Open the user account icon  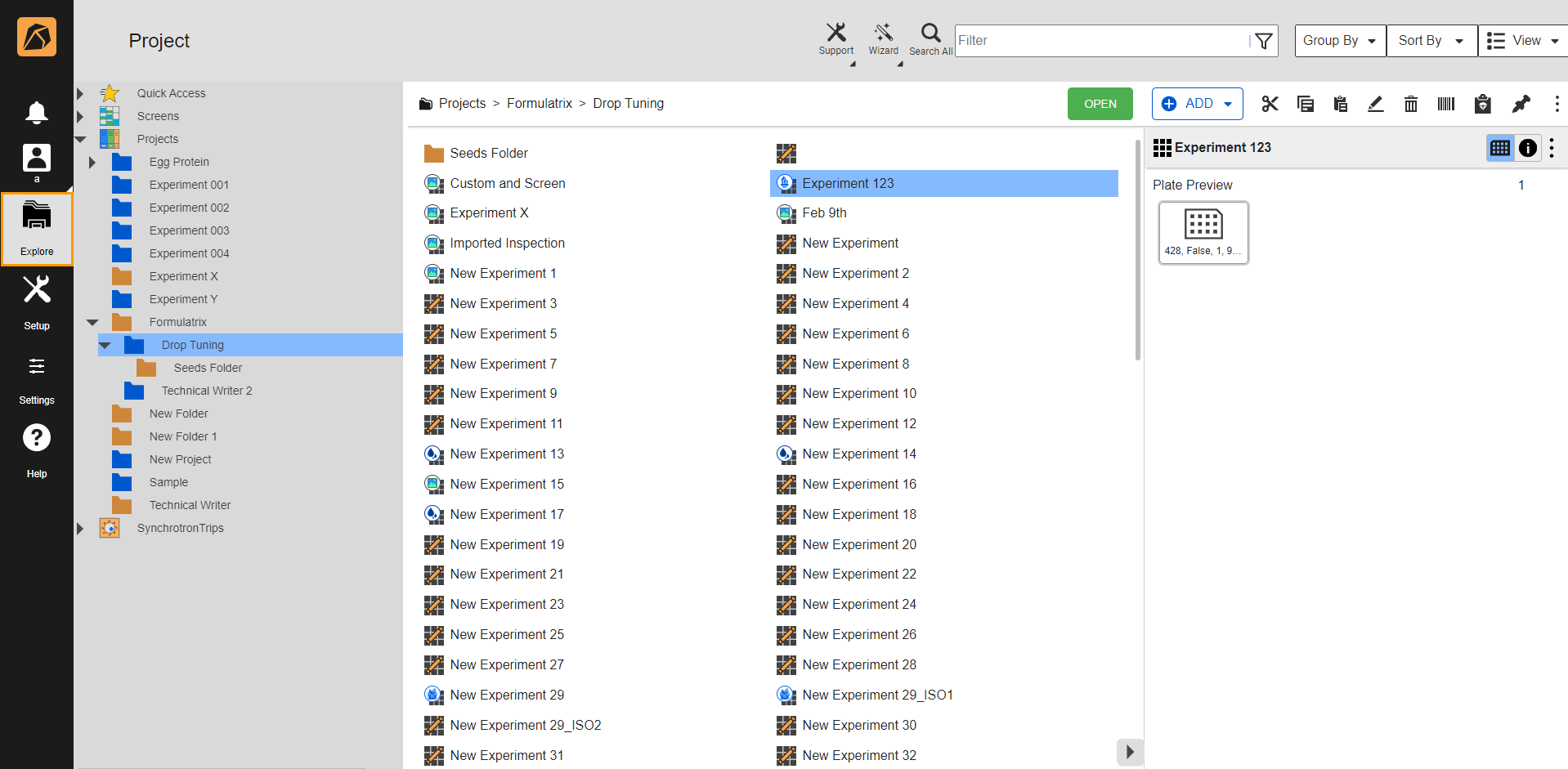(x=36, y=158)
